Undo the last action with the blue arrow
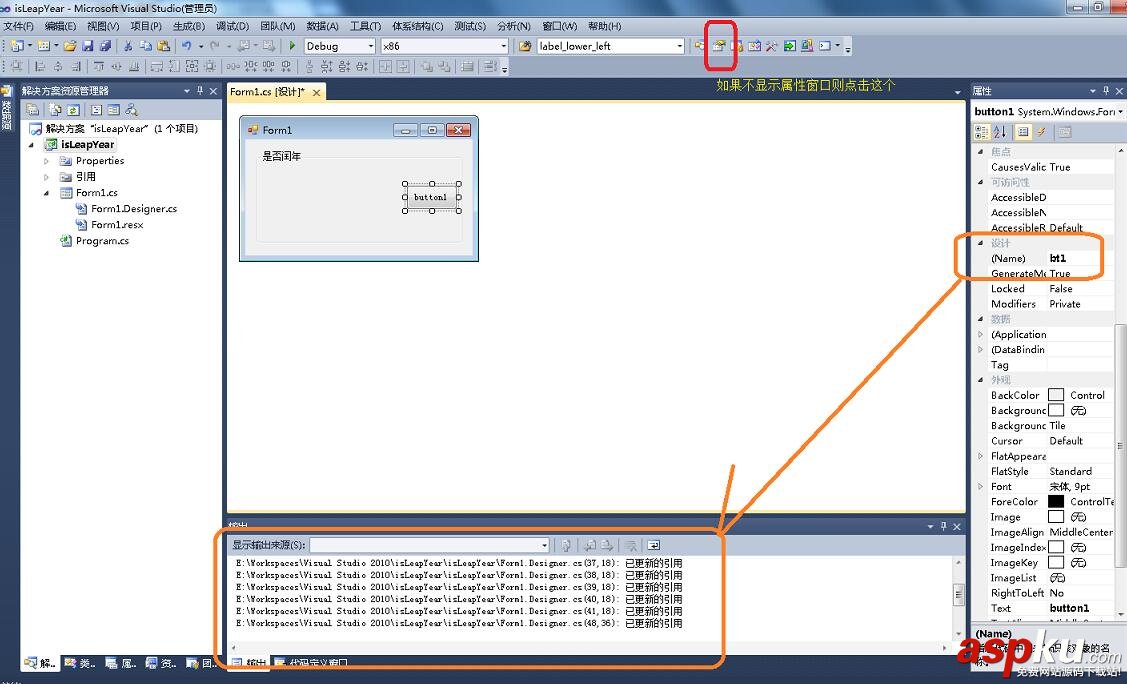Image resolution: width=1127 pixels, height=684 pixels. click(186, 46)
